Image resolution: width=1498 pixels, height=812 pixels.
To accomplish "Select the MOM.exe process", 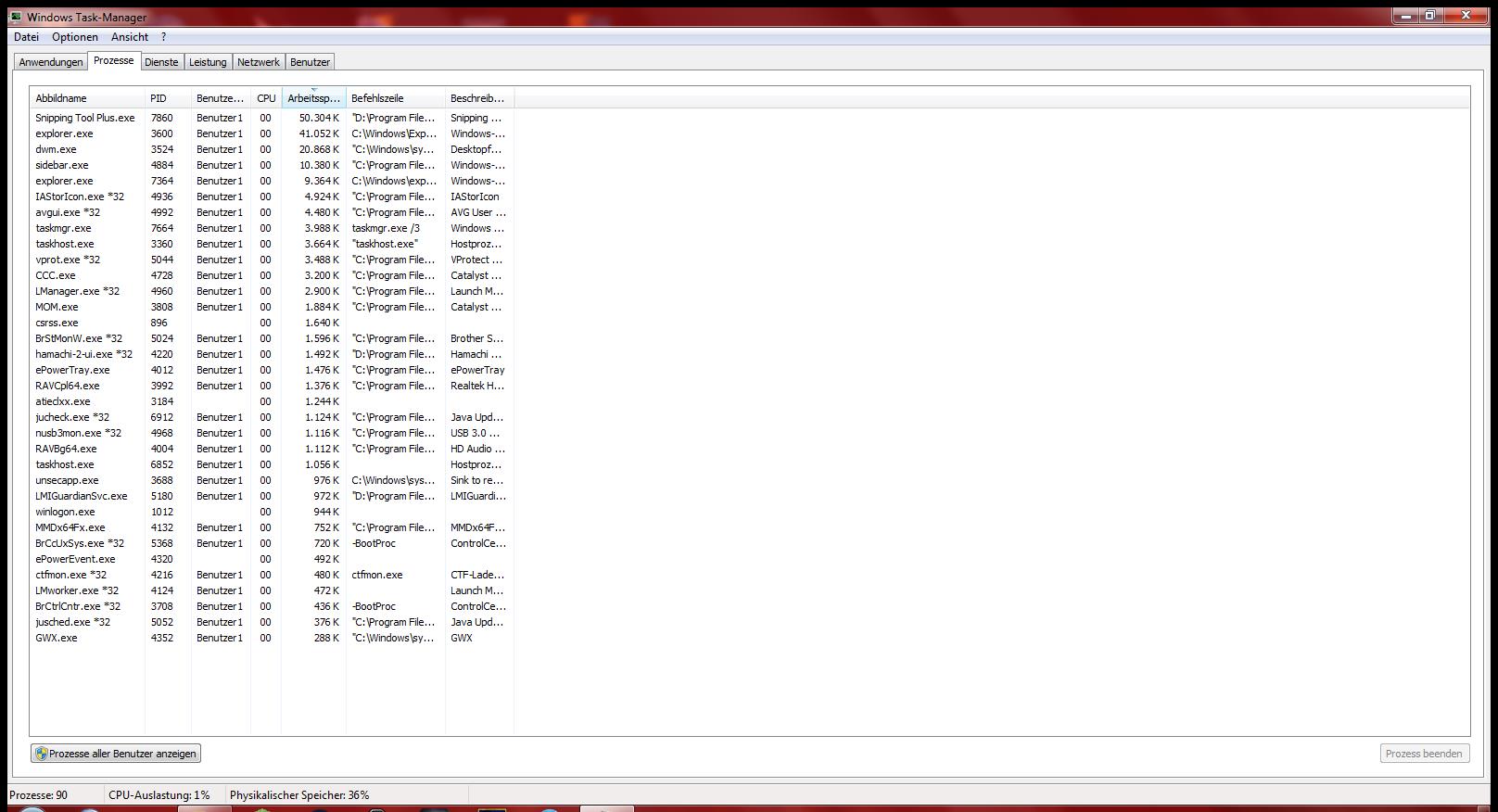I will point(272,307).
